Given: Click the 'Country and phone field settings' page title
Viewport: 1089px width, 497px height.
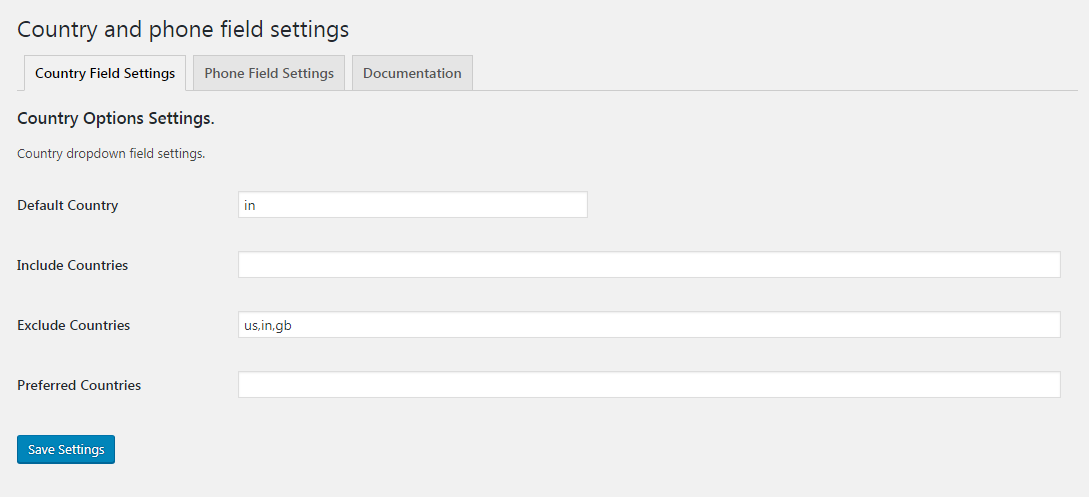Looking at the screenshot, I should pyautogui.click(x=183, y=29).
